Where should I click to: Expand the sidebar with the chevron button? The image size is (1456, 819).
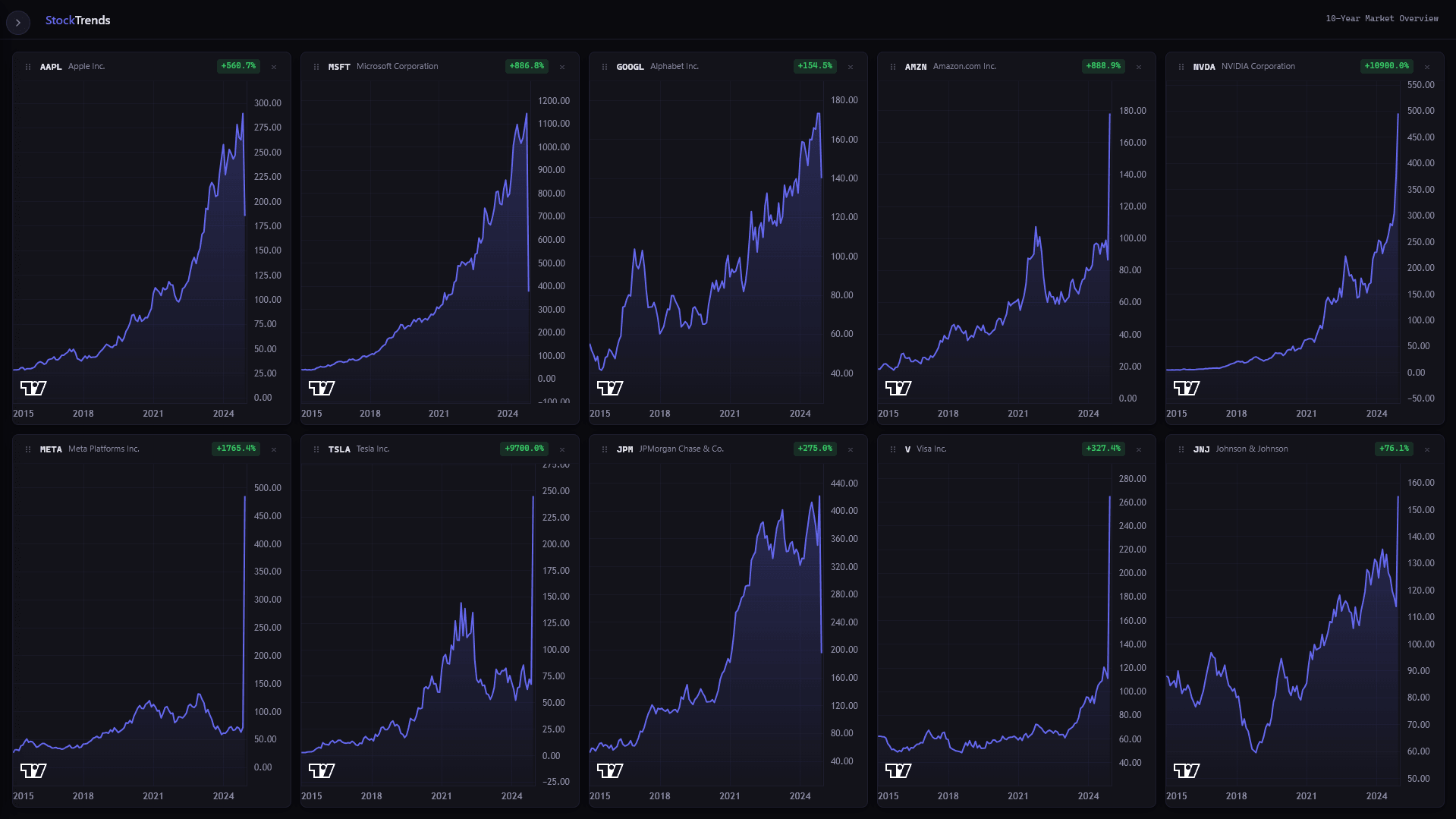pyautogui.click(x=18, y=23)
